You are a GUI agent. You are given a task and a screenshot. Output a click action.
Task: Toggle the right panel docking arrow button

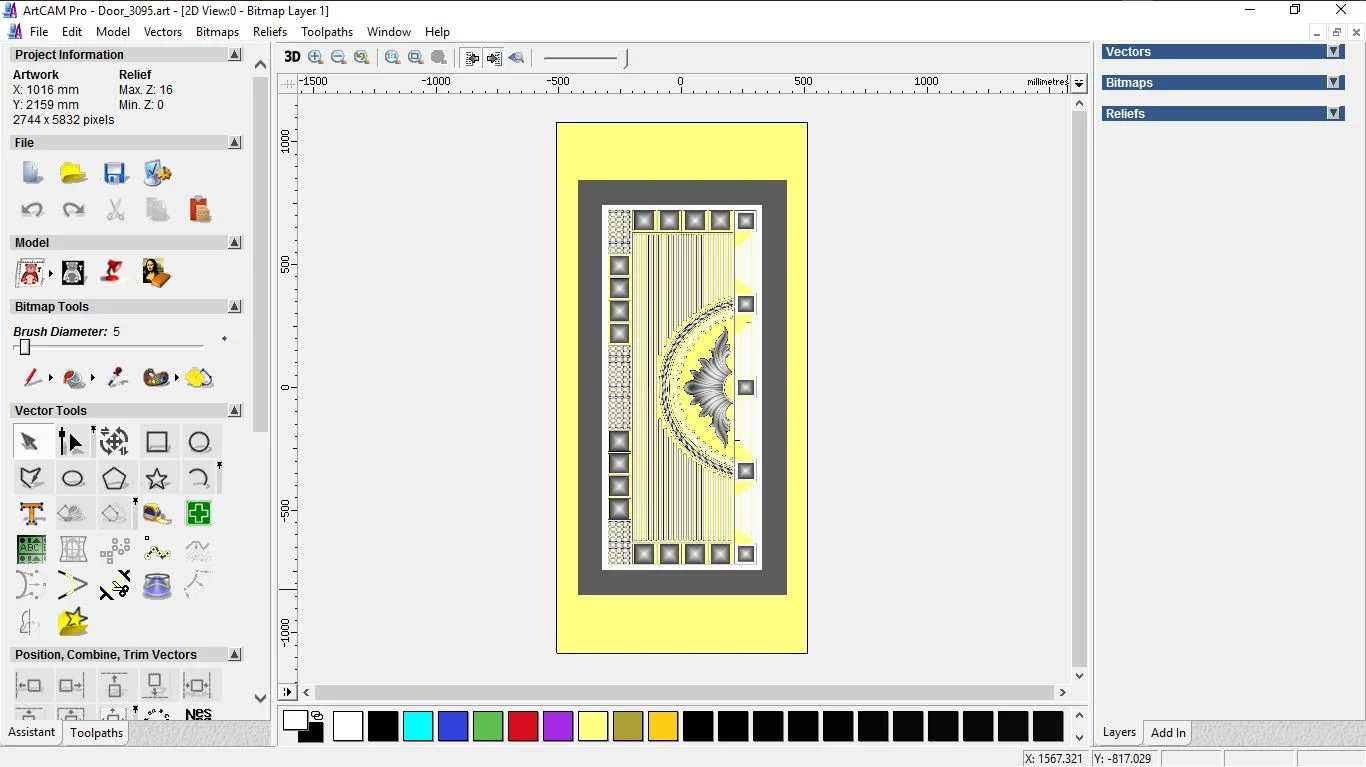(494, 58)
